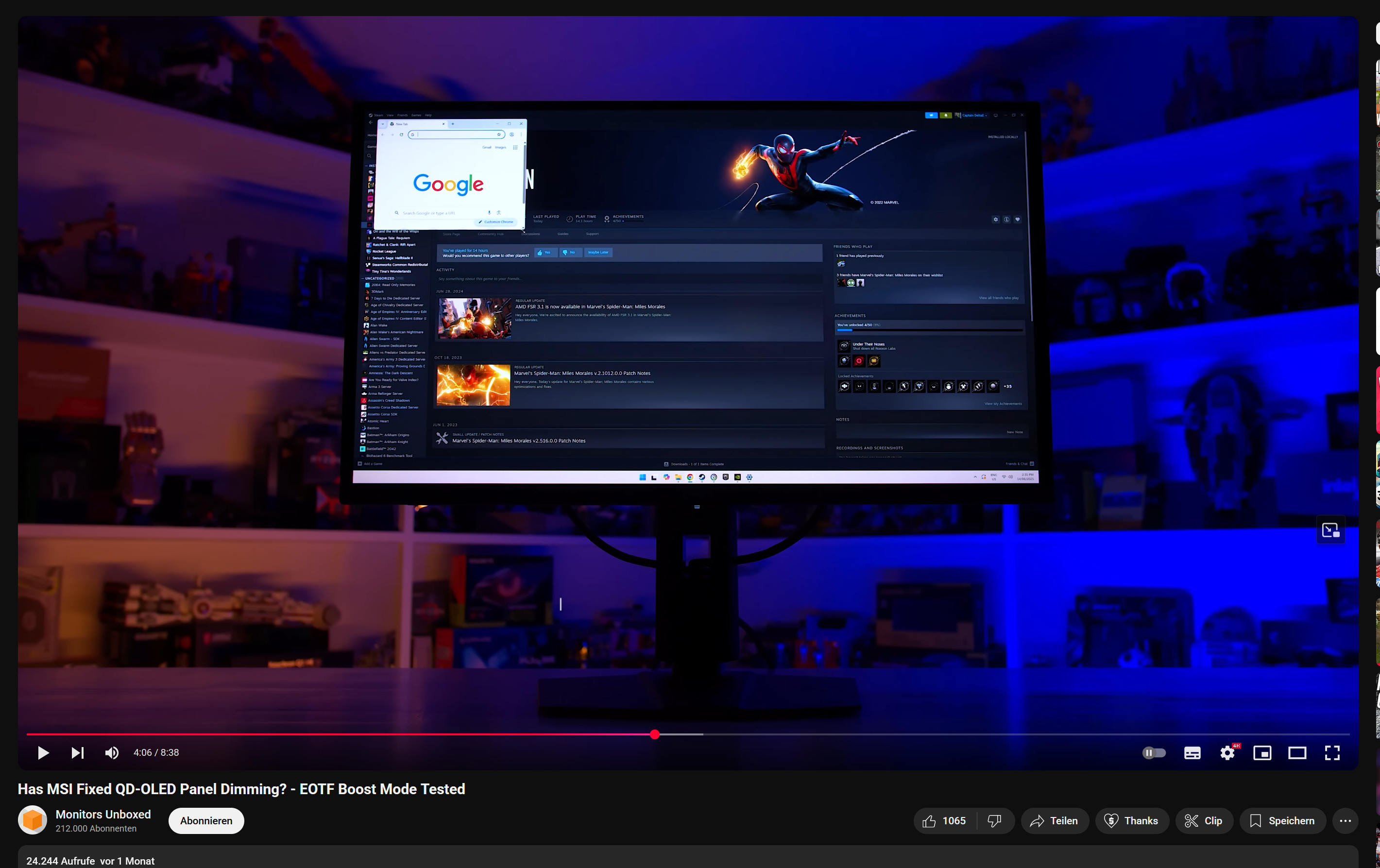This screenshot has height=868, width=1380.
Task: Mute the video volume
Action: point(112,752)
